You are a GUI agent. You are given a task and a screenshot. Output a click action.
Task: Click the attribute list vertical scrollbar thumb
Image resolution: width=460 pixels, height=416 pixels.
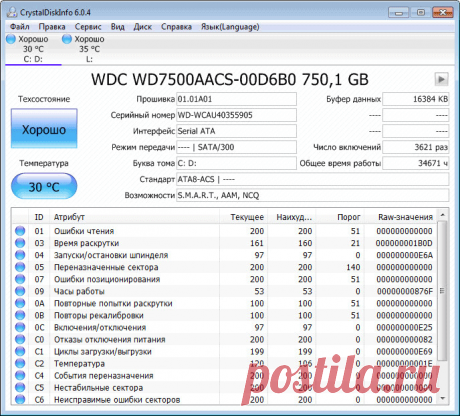442,290
